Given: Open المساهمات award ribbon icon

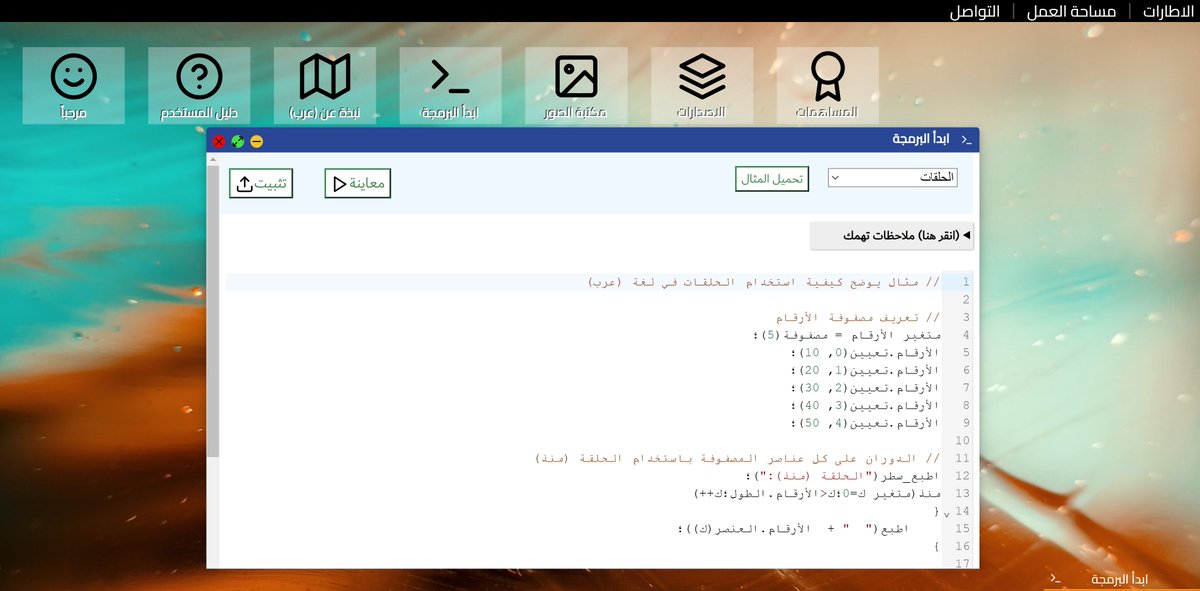Looking at the screenshot, I should [828, 85].
